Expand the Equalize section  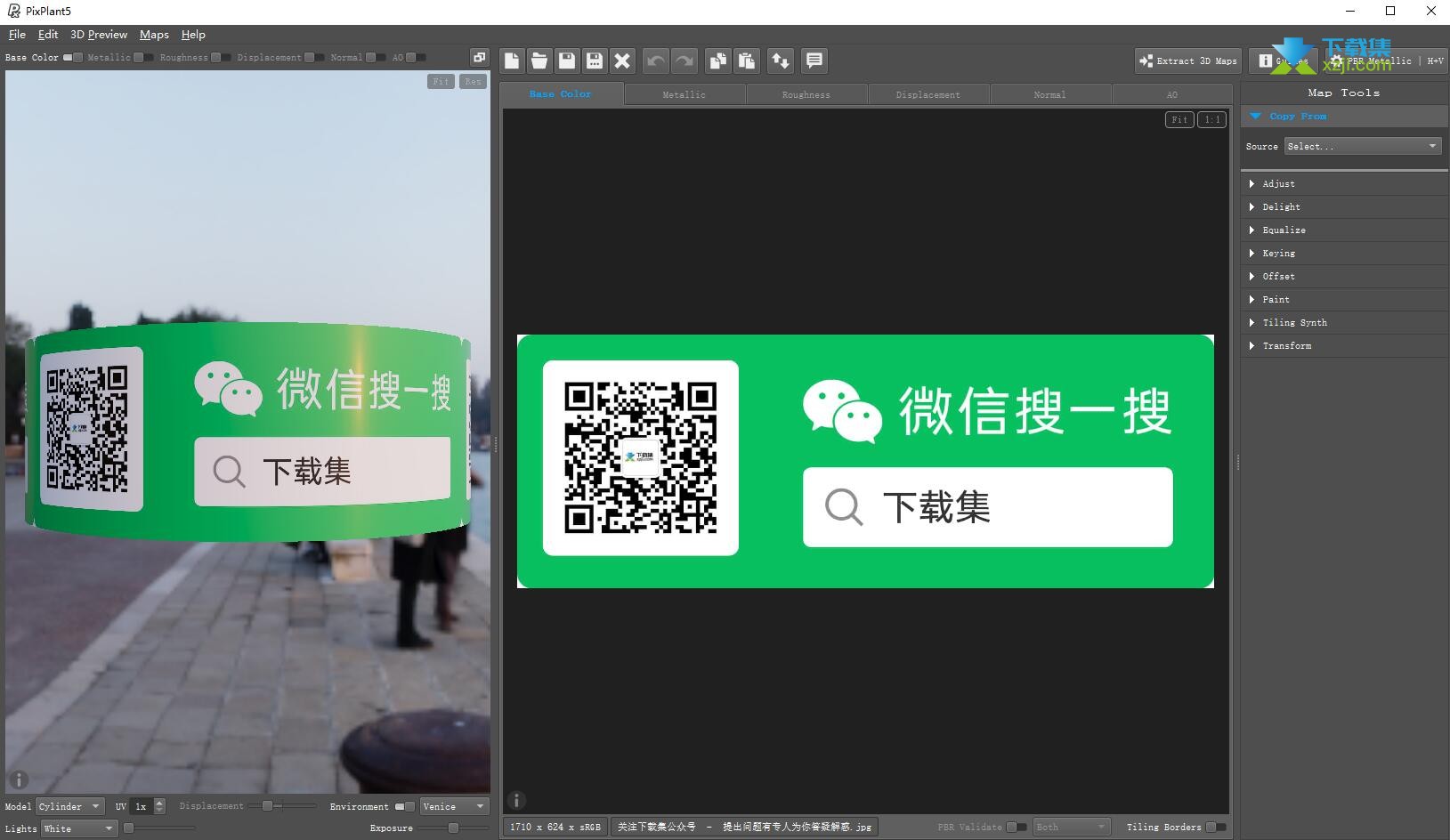(x=1344, y=230)
